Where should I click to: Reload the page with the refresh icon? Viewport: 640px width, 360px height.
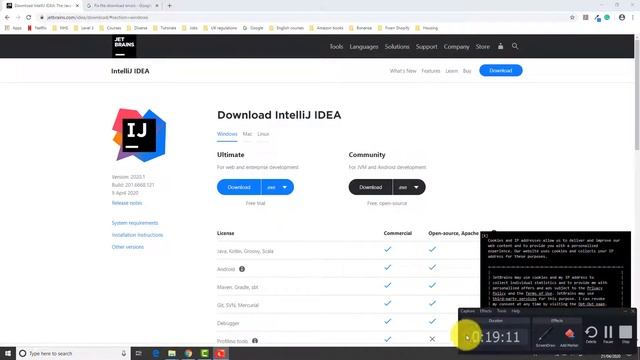(29, 18)
